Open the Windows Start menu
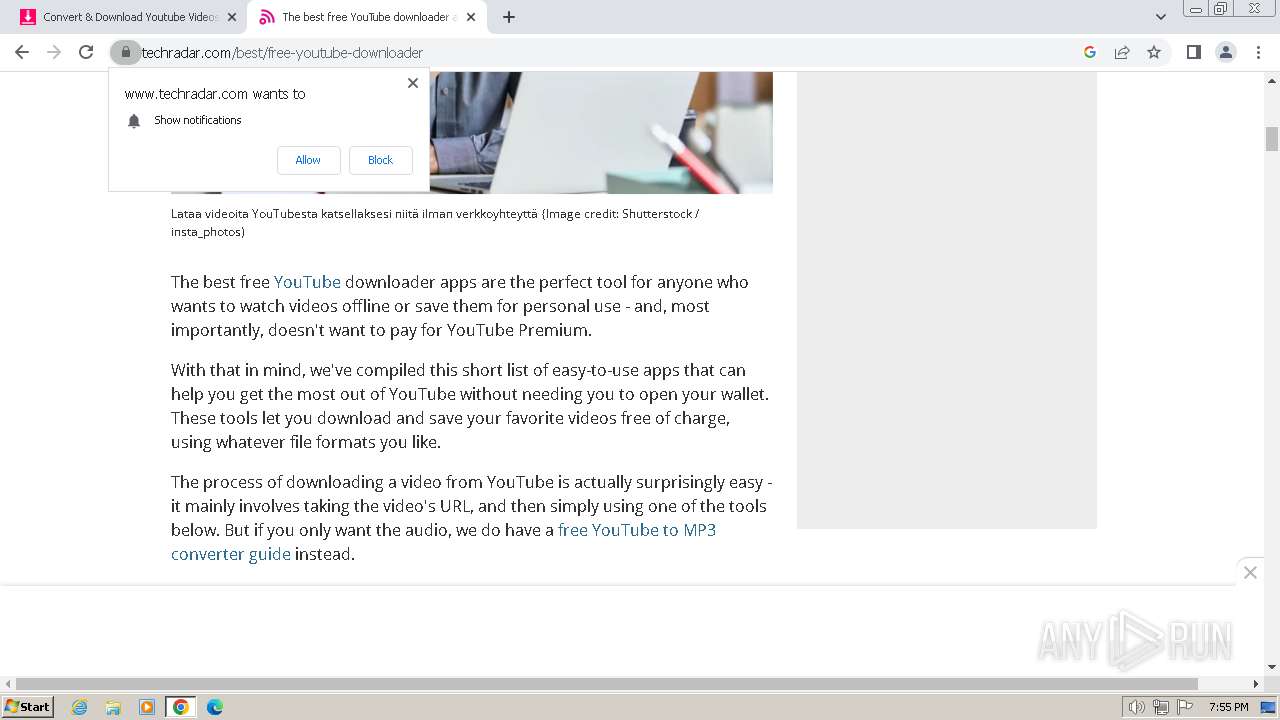This screenshot has height=720, width=1280. [x=28, y=706]
